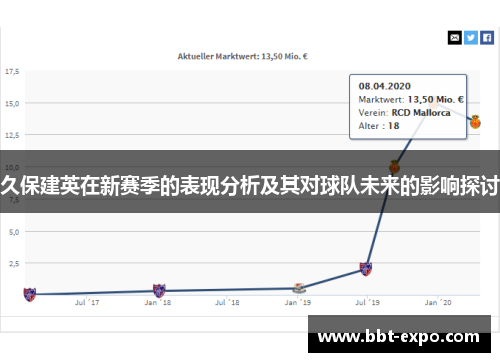Click the tooltip line 'Verein: RCD Mallorca'
This screenshot has height=362, width=500.
click(x=404, y=113)
